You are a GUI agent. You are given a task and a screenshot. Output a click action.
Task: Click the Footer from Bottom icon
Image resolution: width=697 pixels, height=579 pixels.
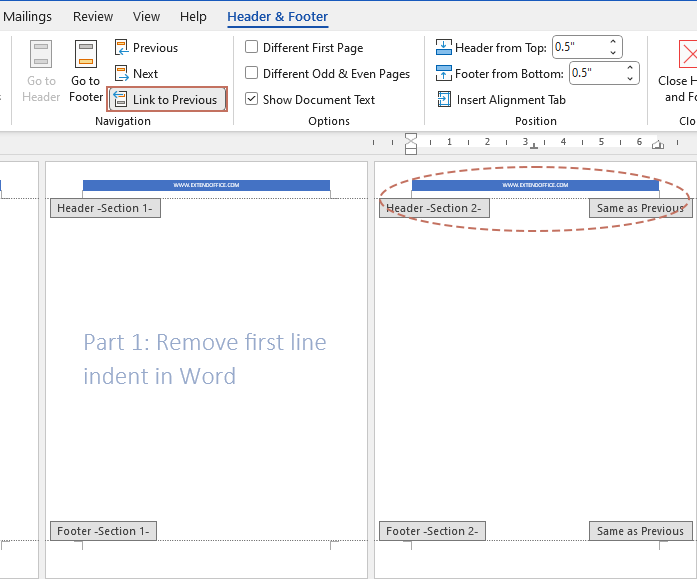444,73
